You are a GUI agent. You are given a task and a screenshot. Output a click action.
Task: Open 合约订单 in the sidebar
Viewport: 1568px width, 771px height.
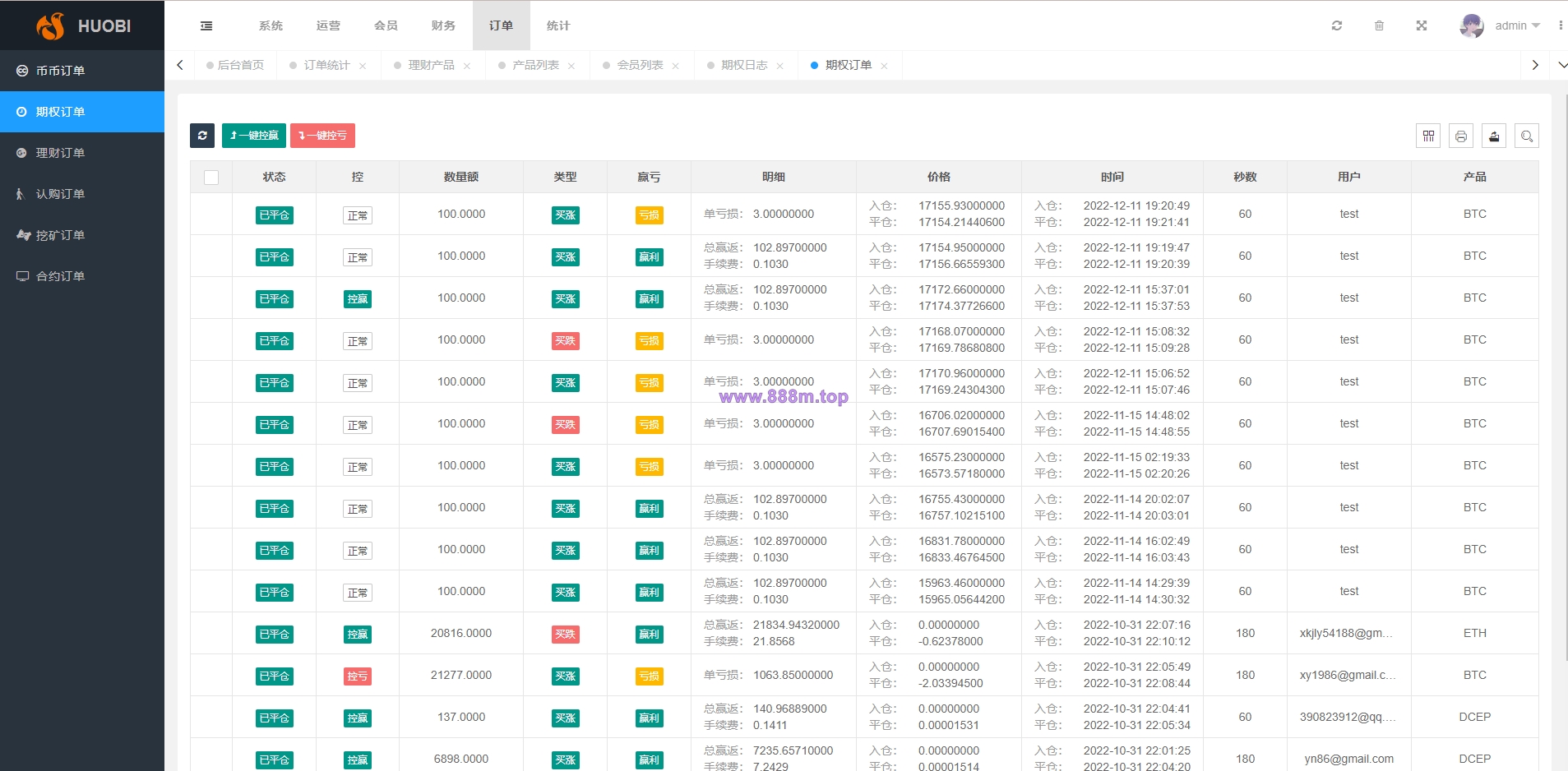82,276
